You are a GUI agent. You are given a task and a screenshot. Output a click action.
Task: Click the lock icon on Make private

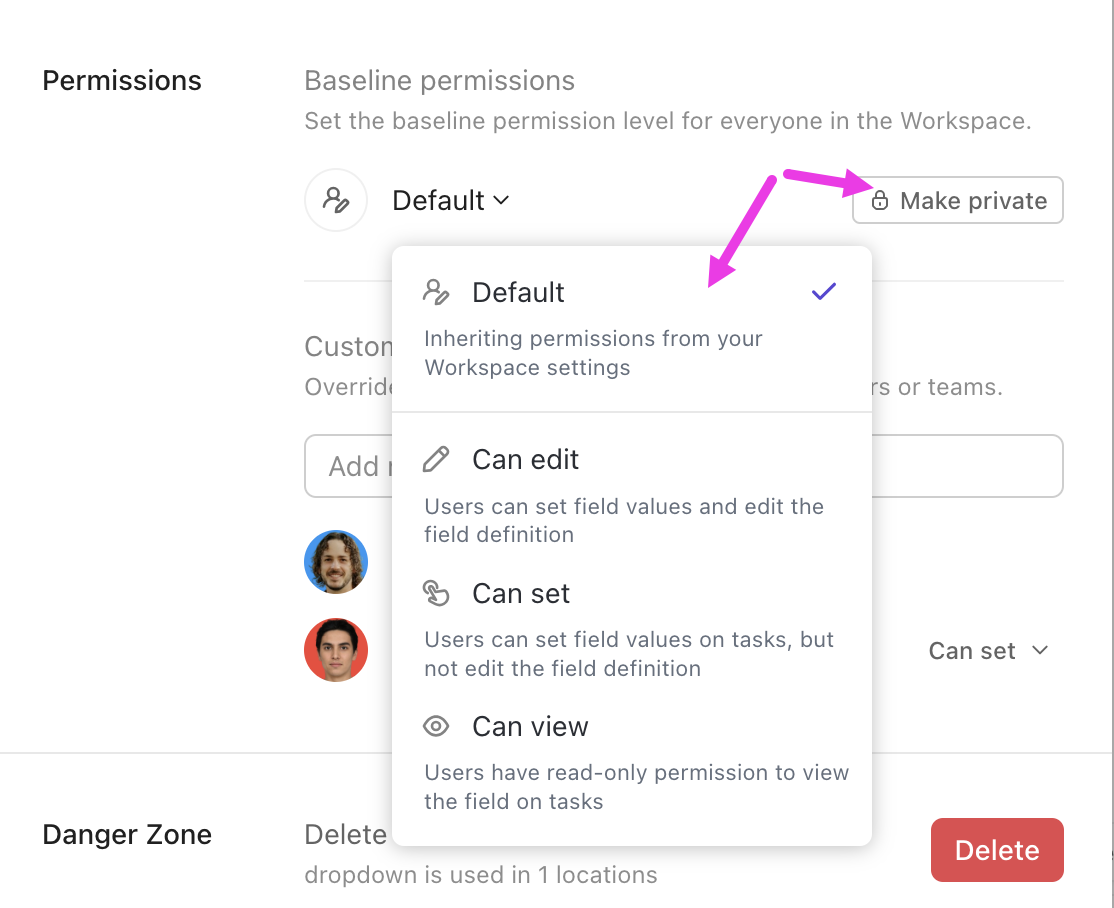tap(880, 200)
